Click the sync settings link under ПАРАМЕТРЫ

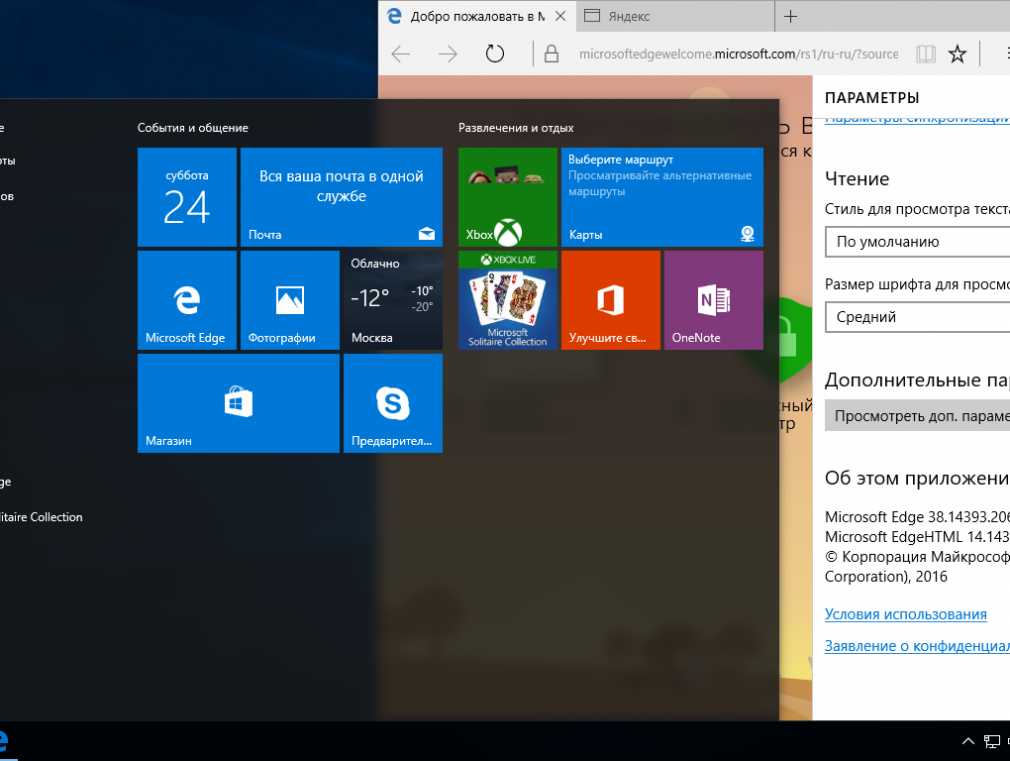coord(917,118)
